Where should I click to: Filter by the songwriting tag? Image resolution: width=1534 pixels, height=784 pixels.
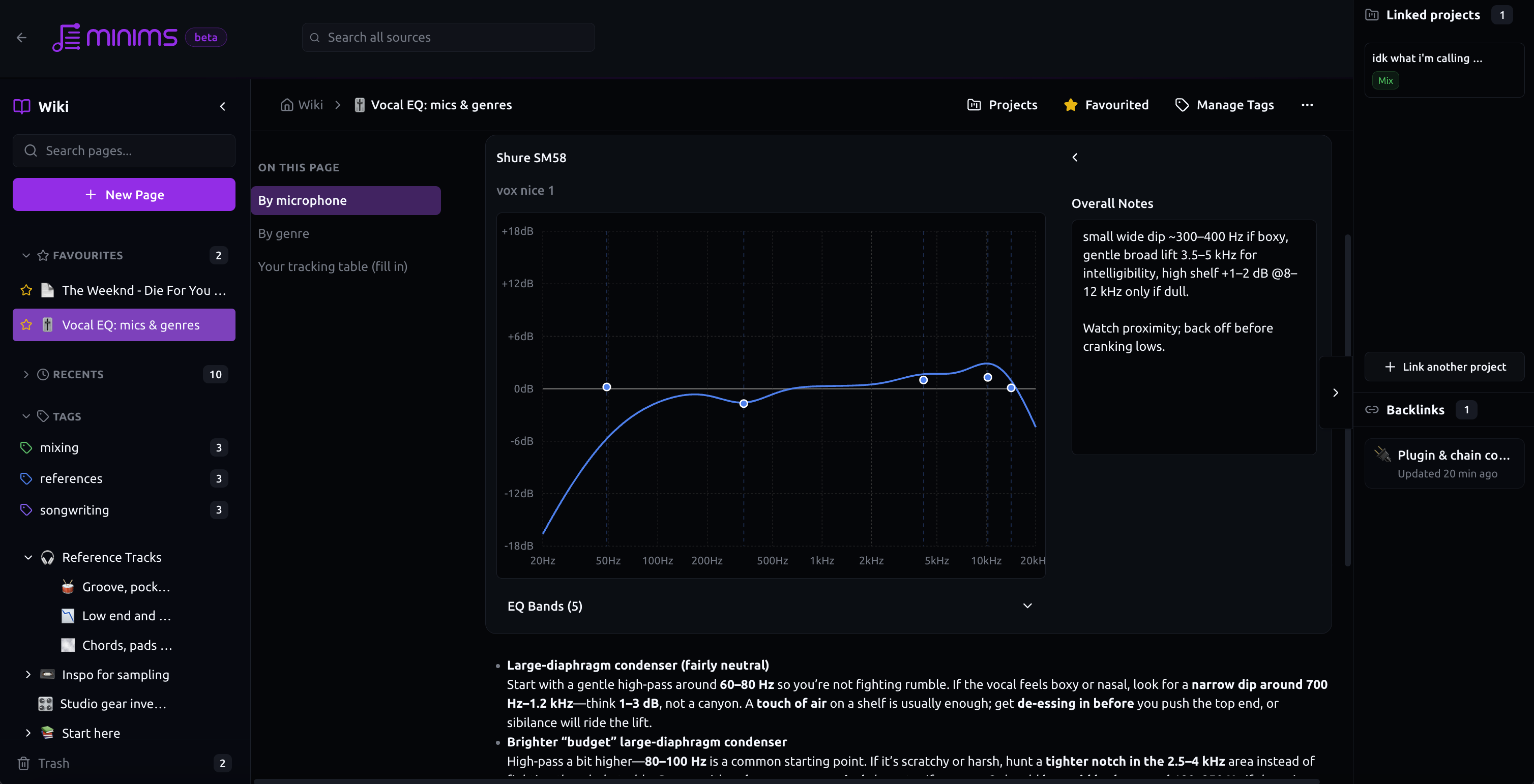point(124,510)
